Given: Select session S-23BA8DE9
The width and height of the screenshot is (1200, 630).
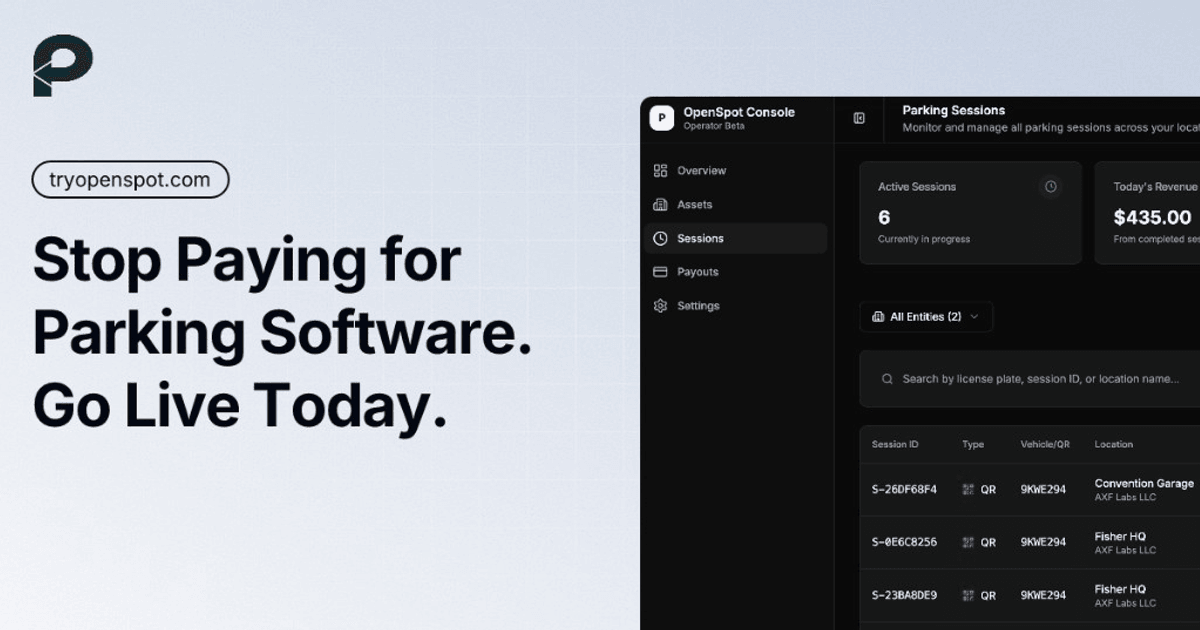Looking at the screenshot, I should tap(905, 595).
